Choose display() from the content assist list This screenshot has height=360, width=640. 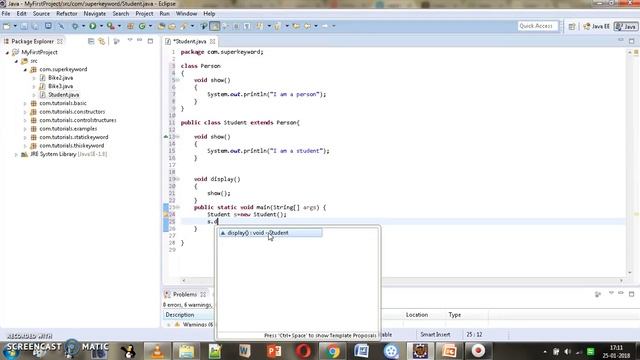[x=270, y=233]
